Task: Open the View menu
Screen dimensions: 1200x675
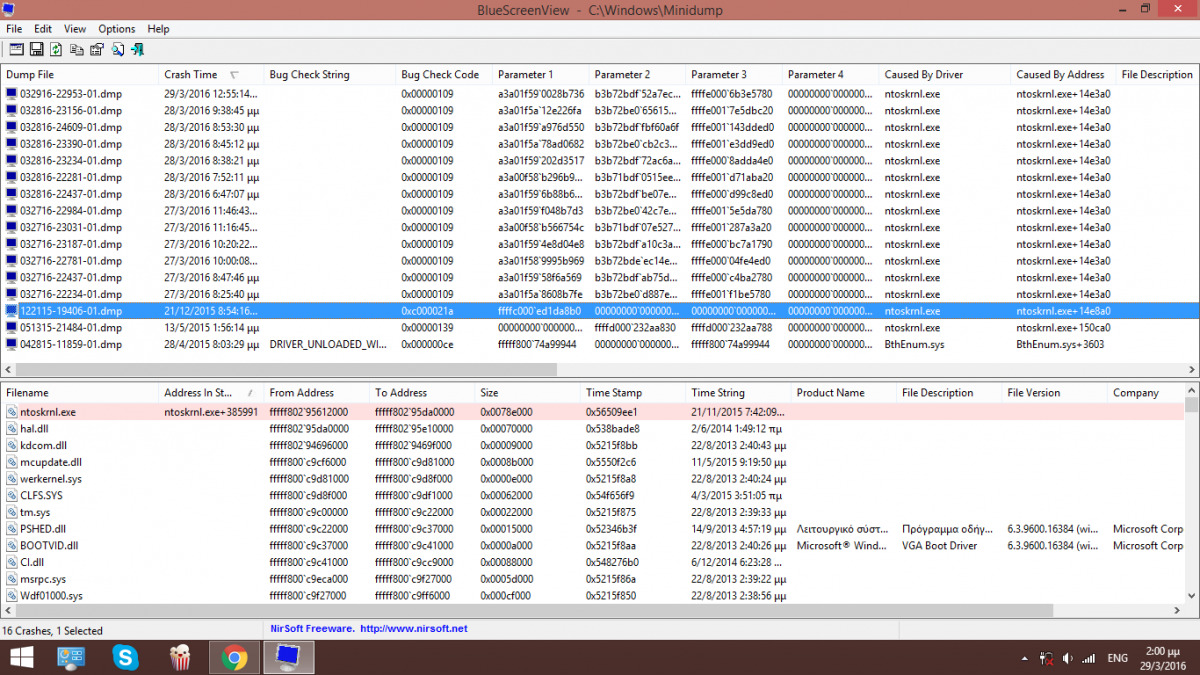Action: (75, 29)
